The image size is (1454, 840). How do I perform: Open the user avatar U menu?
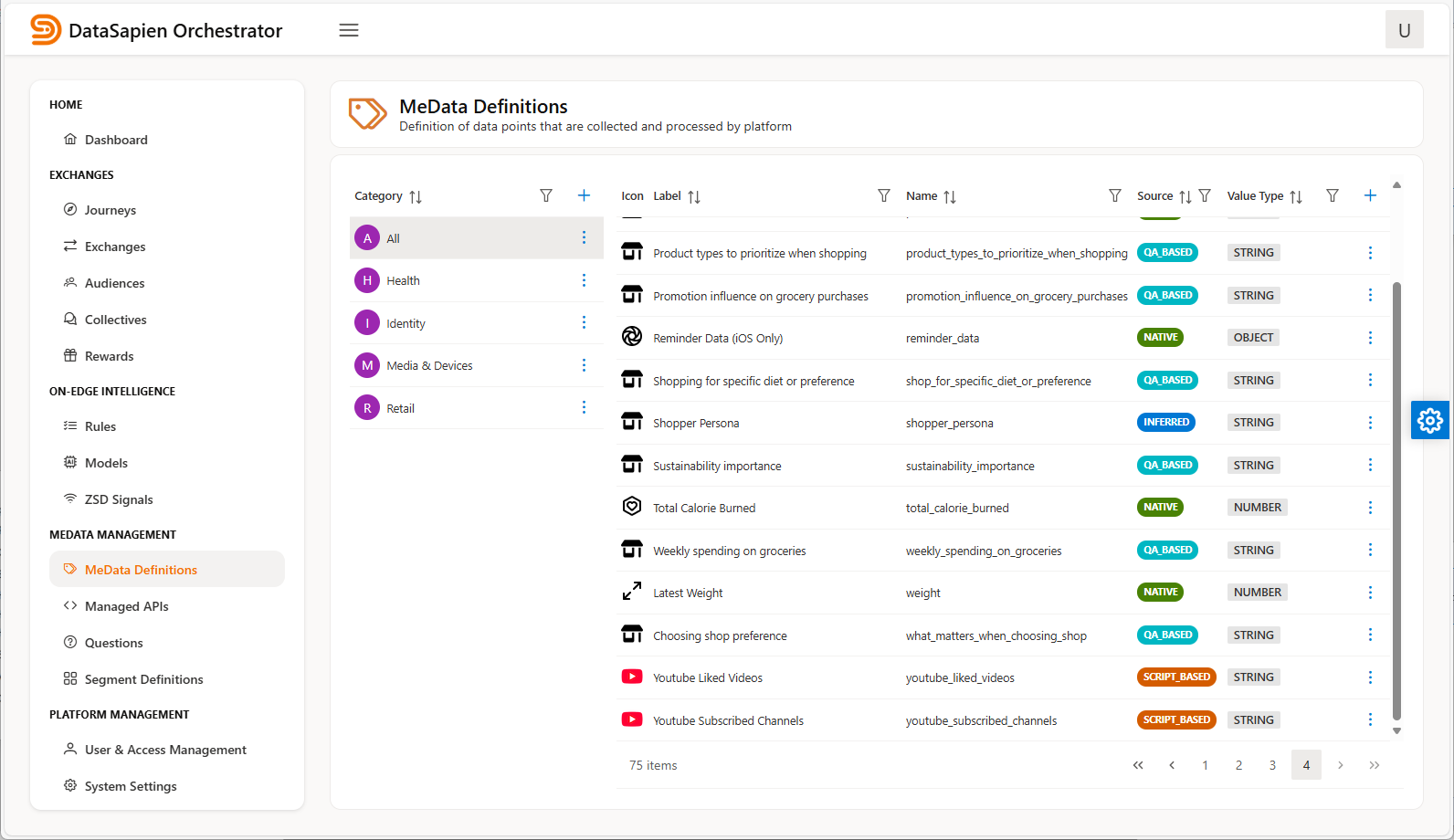click(x=1404, y=30)
